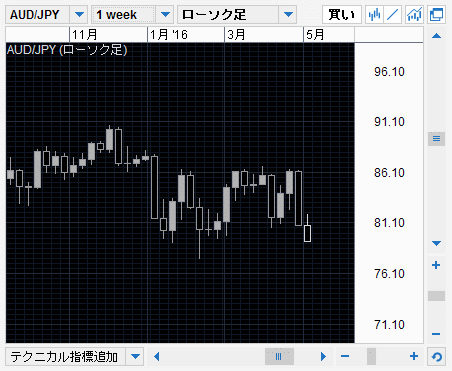Click the vertical scroll handle with lines
This screenshot has width=452, height=371.
point(436,138)
